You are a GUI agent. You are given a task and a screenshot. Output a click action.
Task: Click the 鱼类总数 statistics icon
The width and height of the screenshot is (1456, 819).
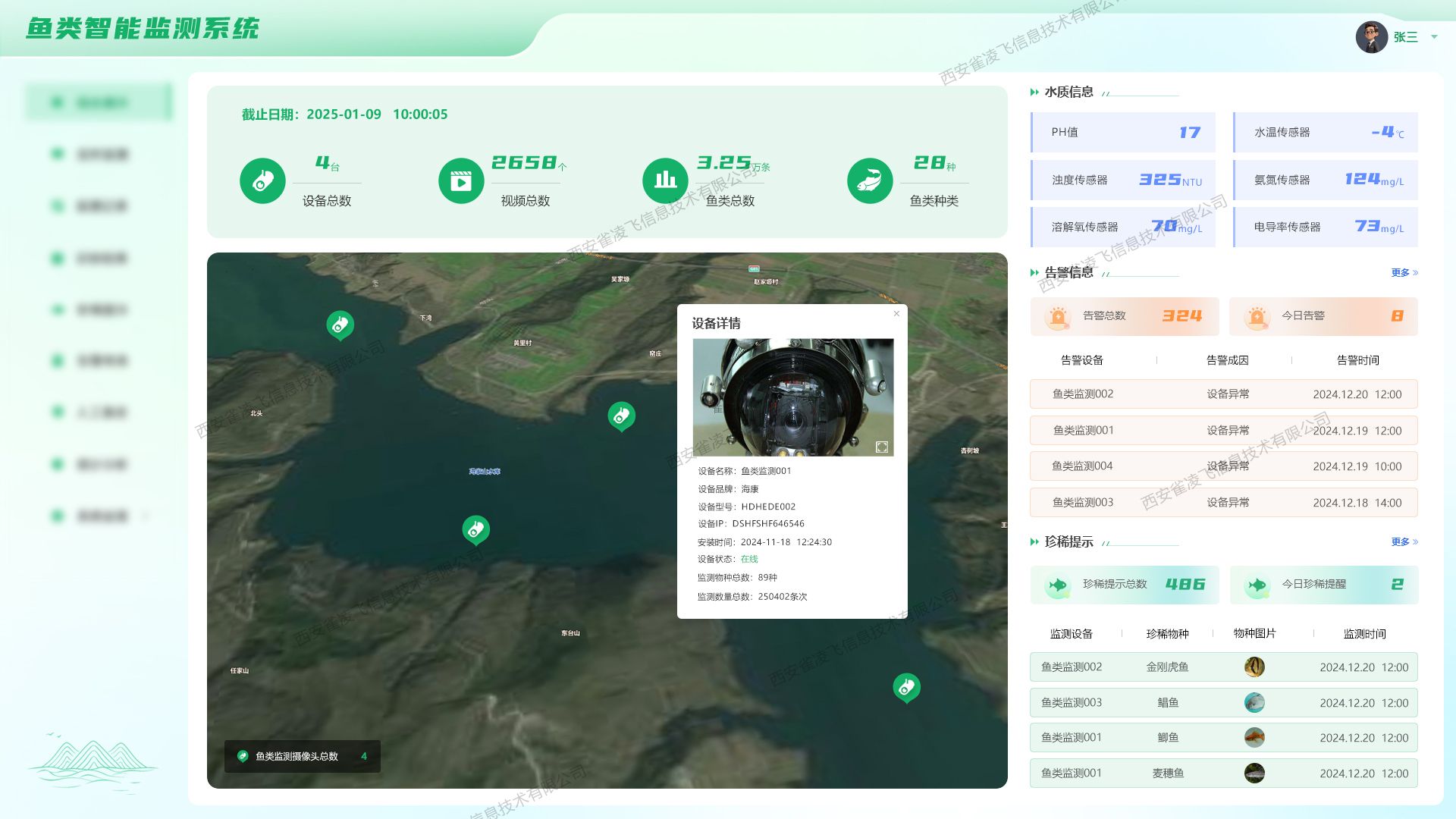[664, 180]
